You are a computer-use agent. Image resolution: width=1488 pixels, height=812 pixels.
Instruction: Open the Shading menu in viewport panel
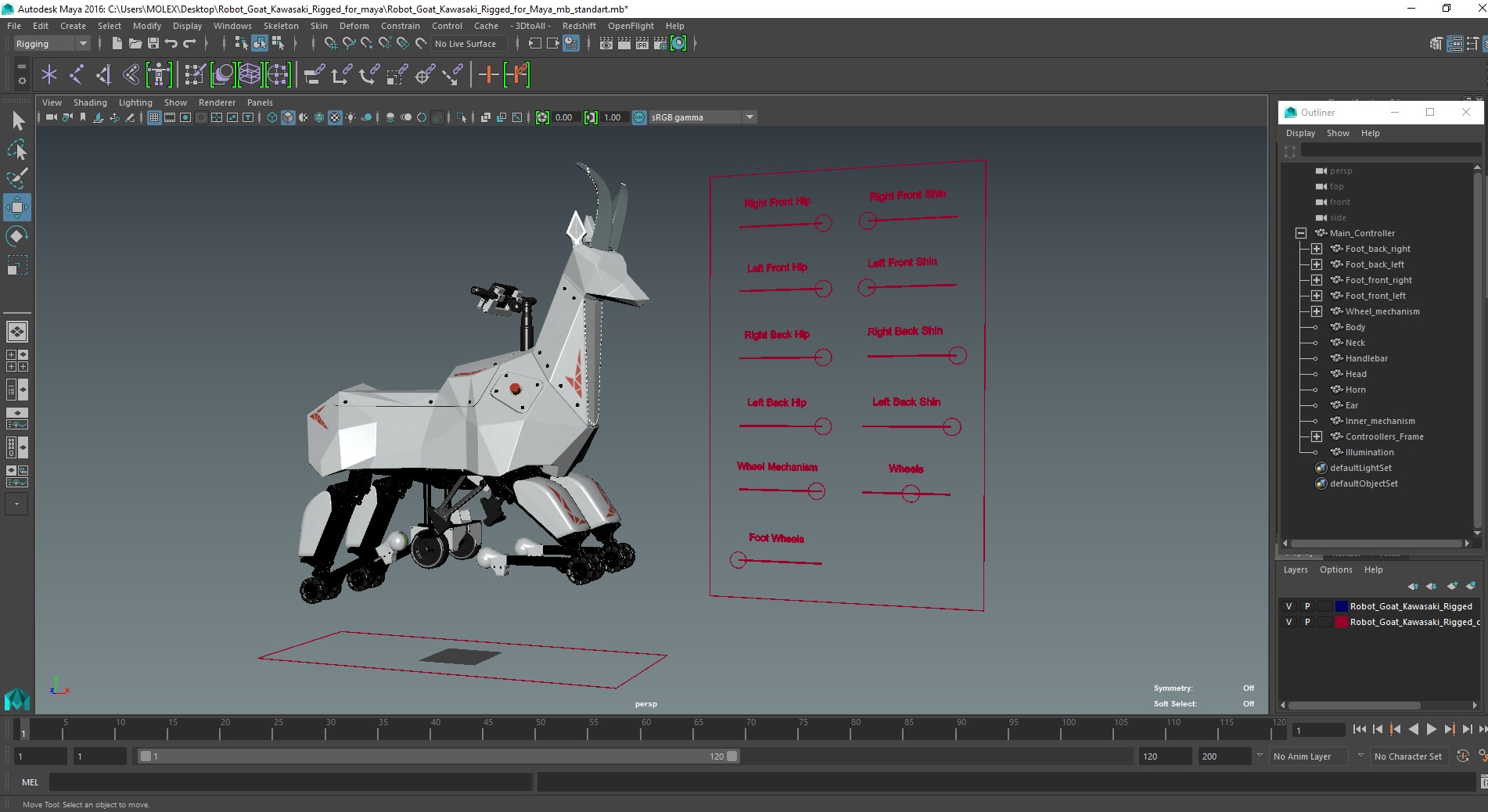tap(90, 102)
